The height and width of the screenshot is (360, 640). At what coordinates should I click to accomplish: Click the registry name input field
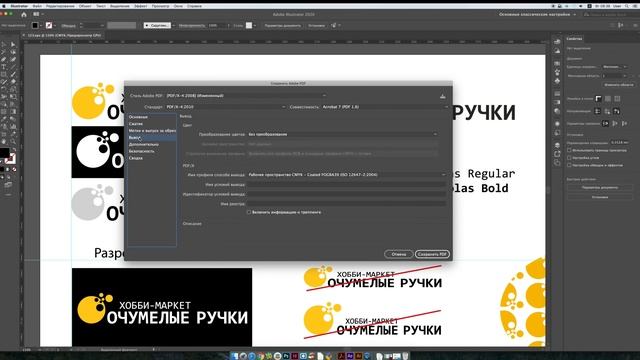click(347, 203)
